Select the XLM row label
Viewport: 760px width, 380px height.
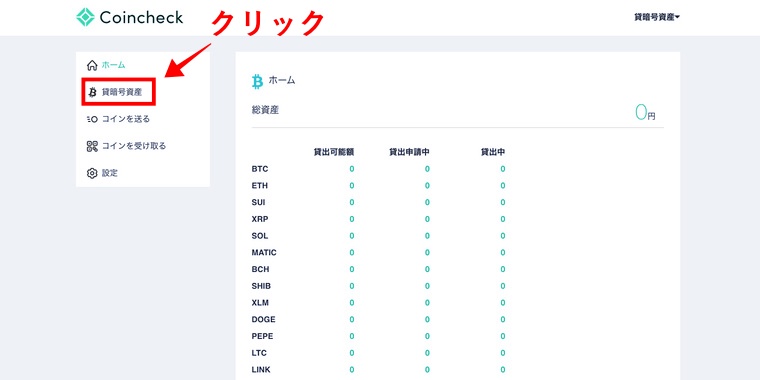tap(260, 302)
